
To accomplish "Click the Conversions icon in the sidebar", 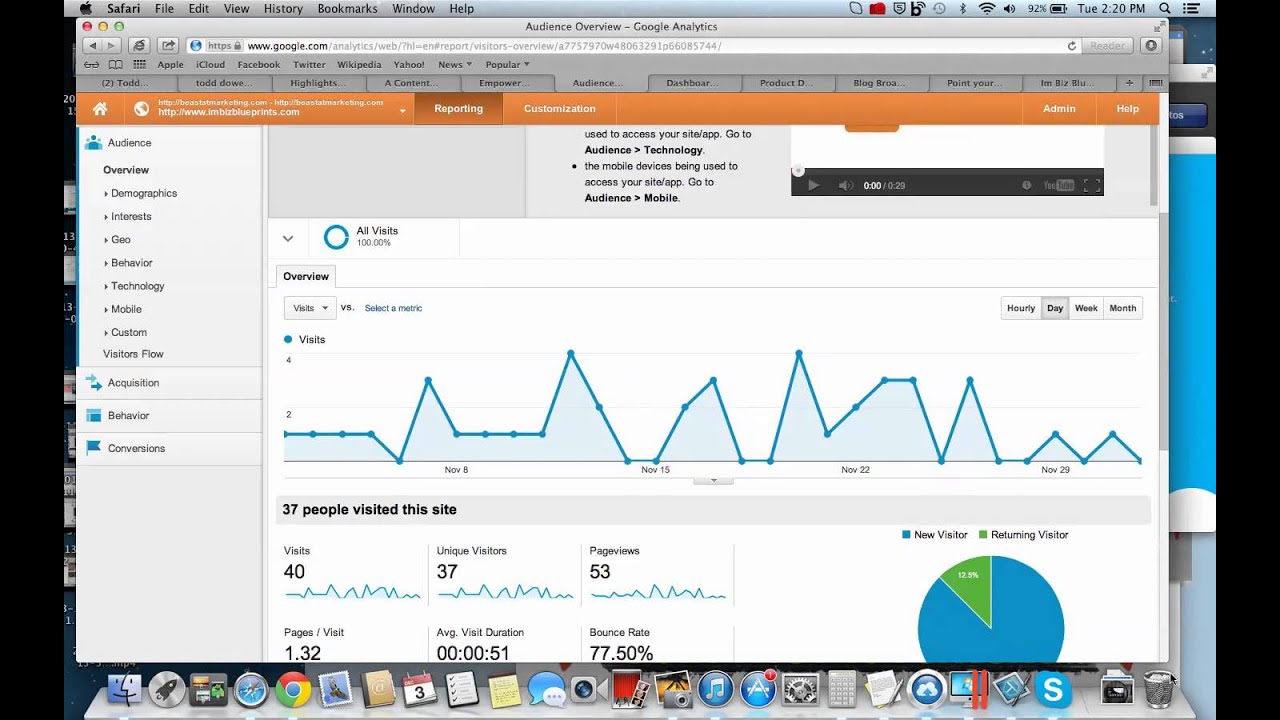I will click(x=95, y=448).
